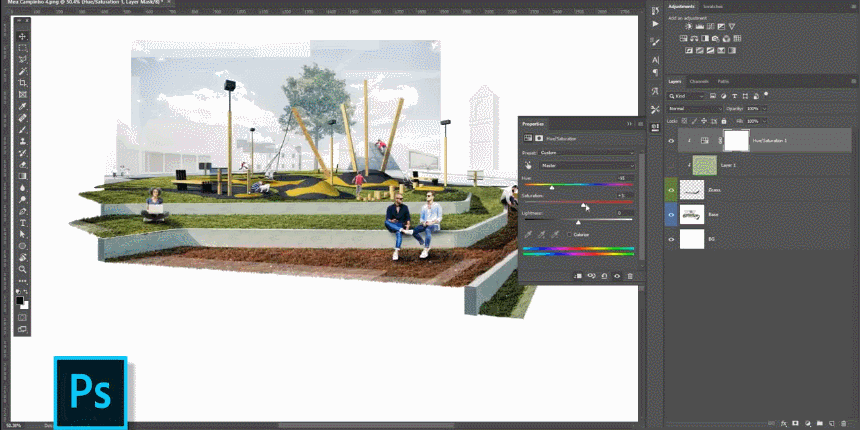Screen dimensions: 860x430
Task: Select the Dodge tool
Action: [22, 199]
